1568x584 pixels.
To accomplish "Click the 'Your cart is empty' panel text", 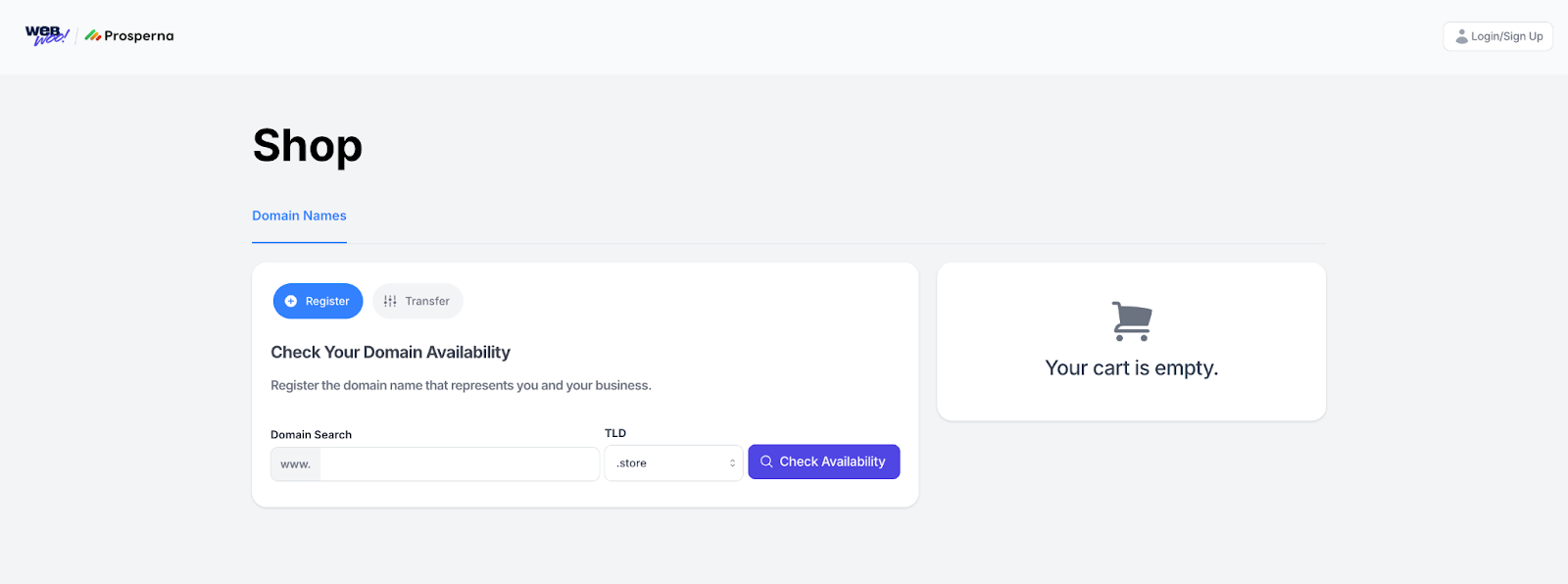I will 1131,368.
